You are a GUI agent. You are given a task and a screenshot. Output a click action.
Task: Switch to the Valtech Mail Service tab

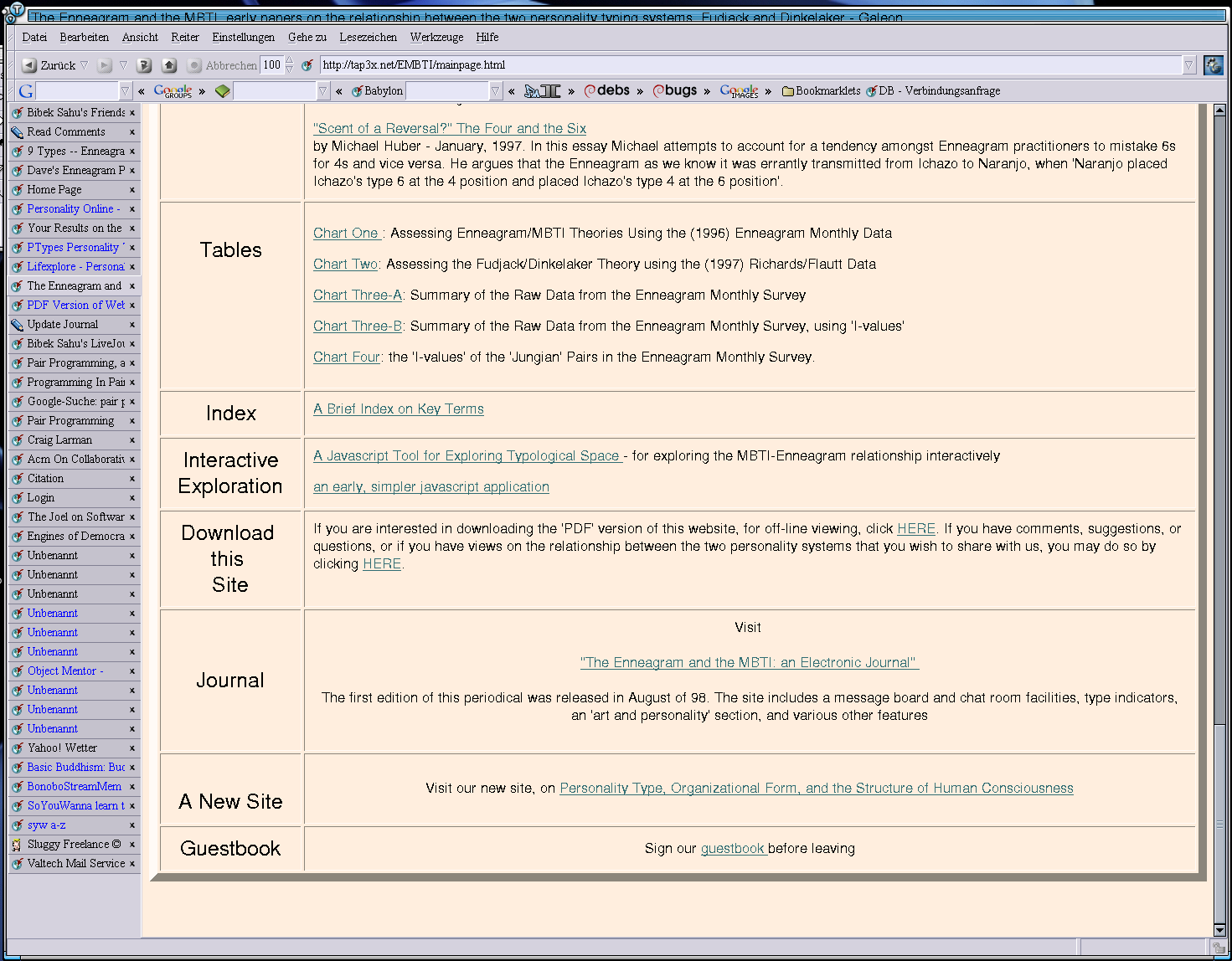pos(75,864)
